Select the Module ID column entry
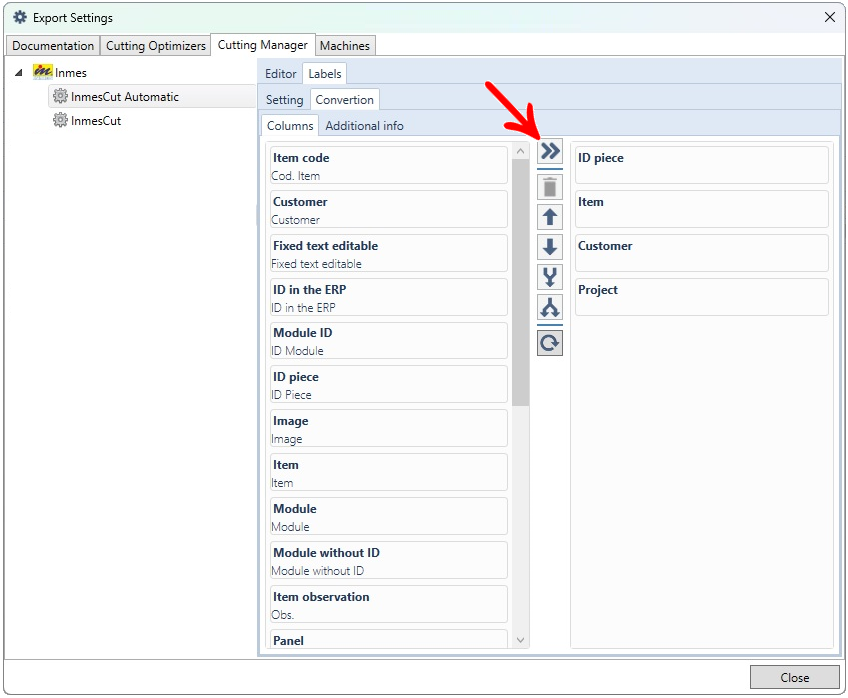 pos(388,340)
